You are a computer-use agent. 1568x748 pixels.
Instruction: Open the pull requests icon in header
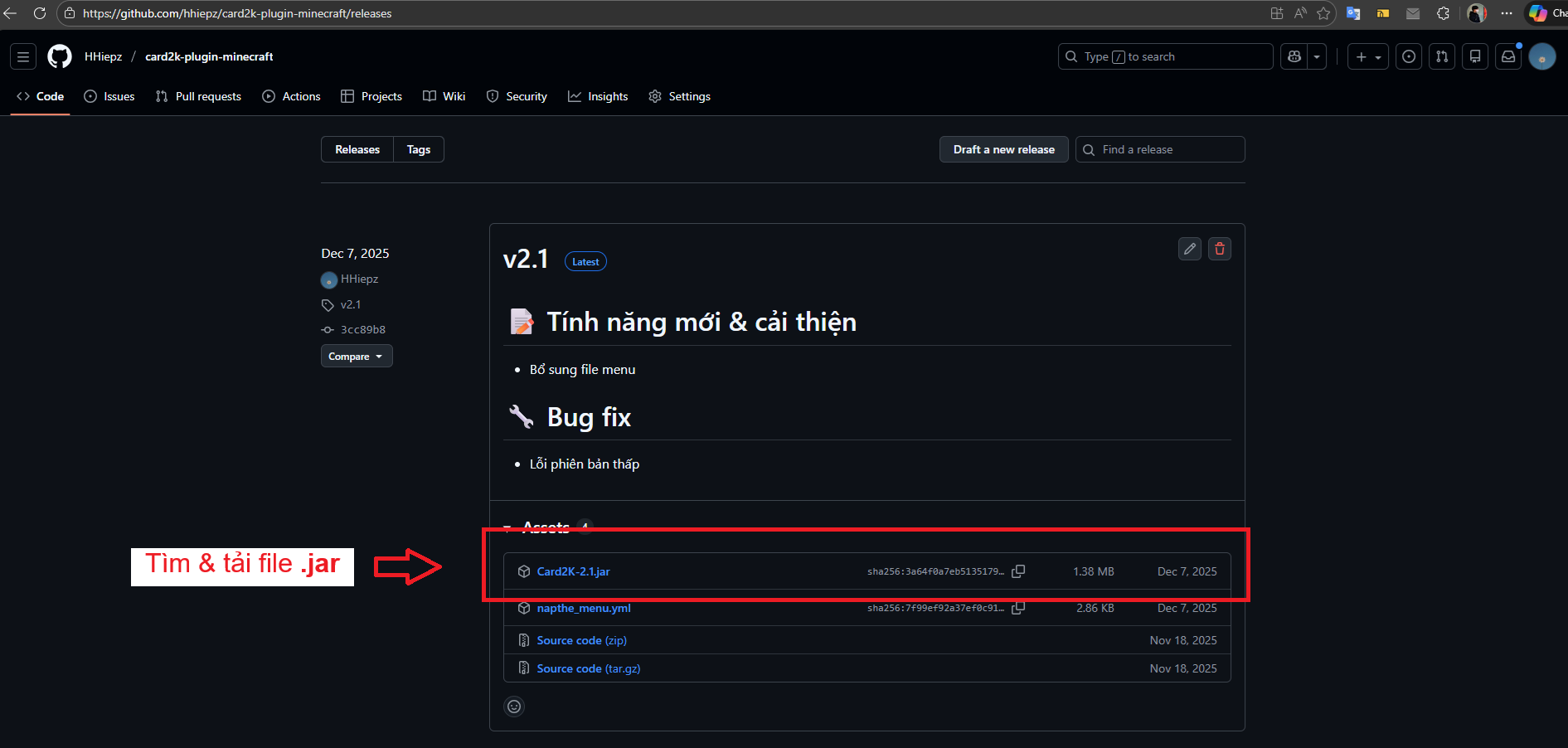pos(1442,56)
